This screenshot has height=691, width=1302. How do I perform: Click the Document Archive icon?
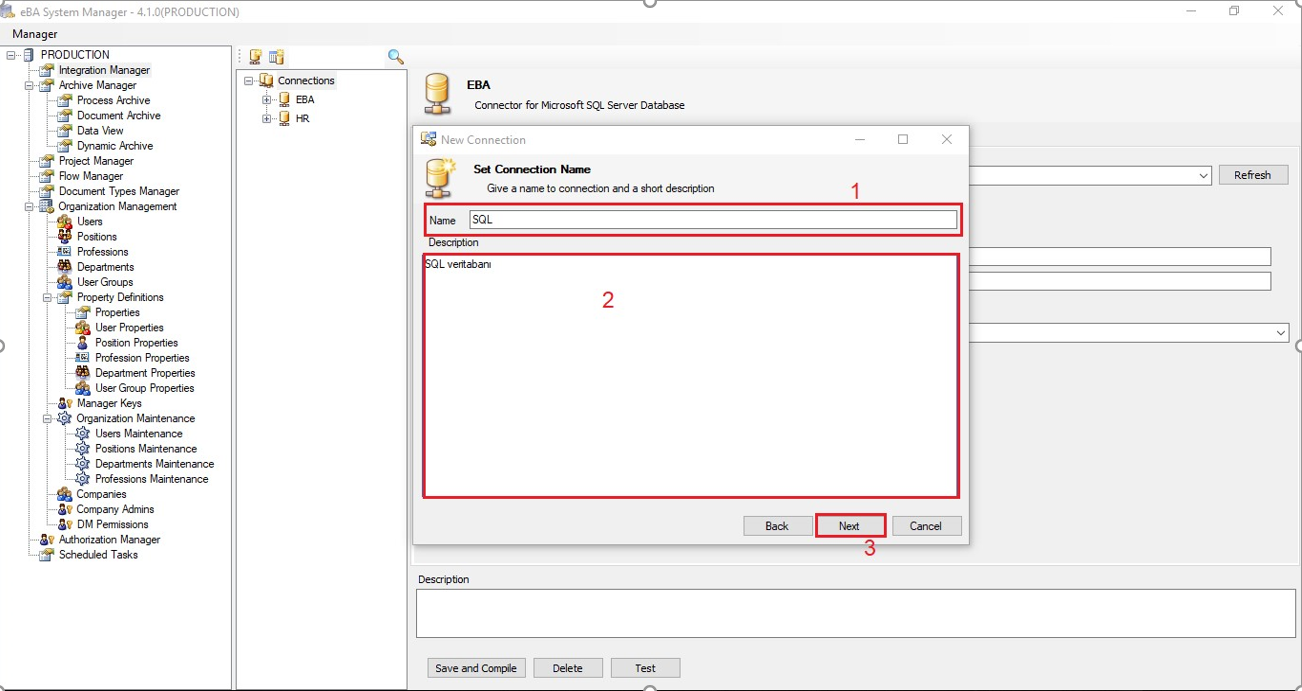pos(65,115)
